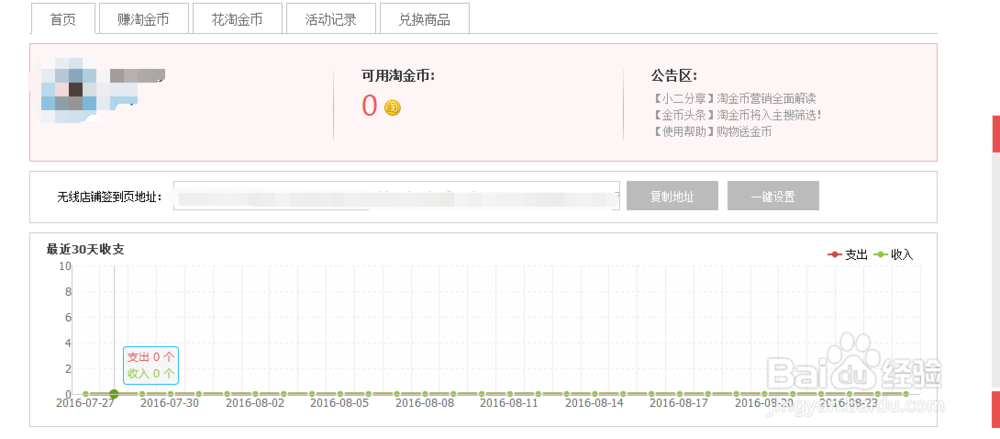Screen dimensions: 1000x439
Task: Open the 赚淘金币 tab
Action: (143, 19)
